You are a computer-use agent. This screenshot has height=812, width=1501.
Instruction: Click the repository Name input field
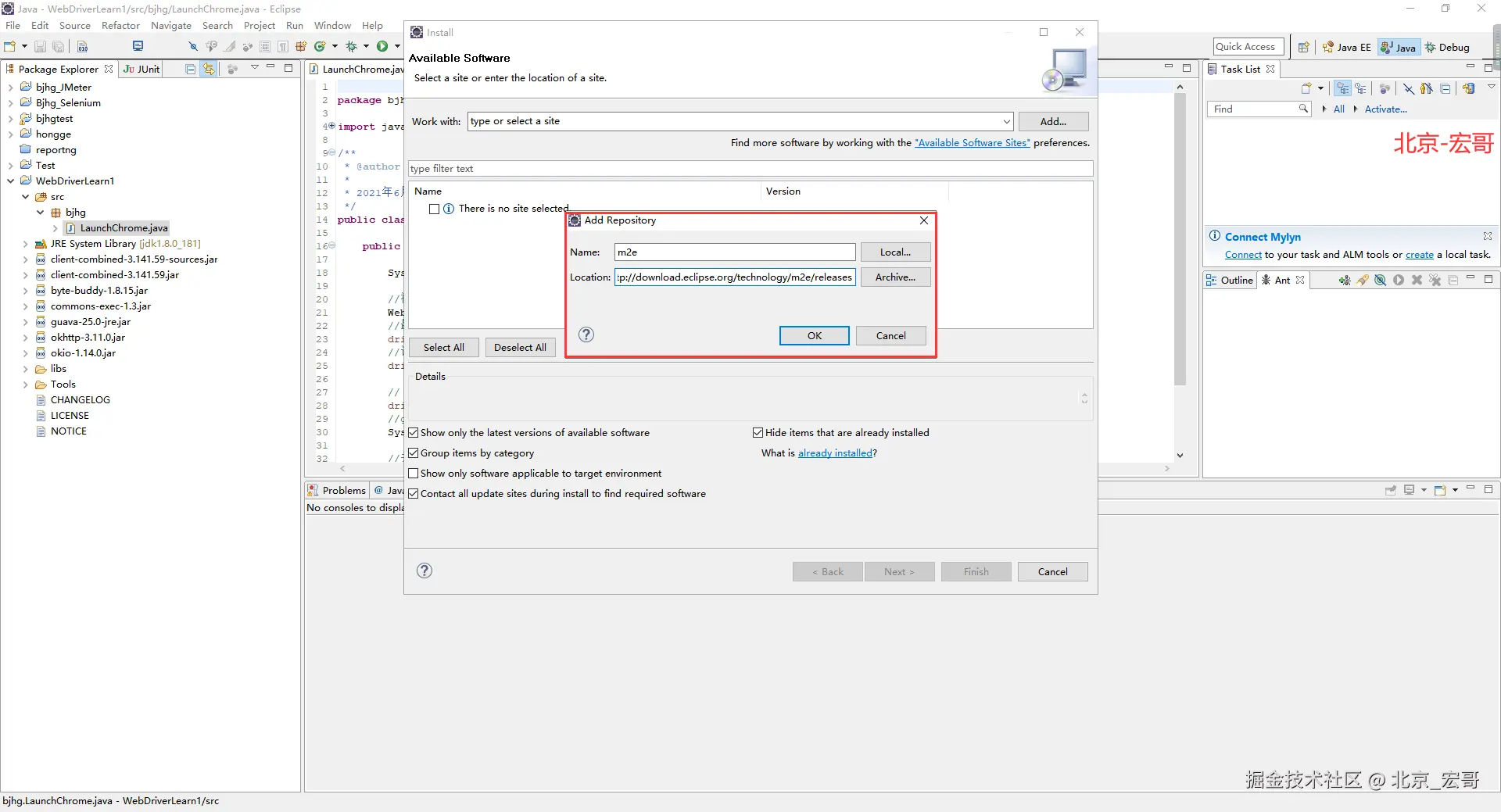735,252
